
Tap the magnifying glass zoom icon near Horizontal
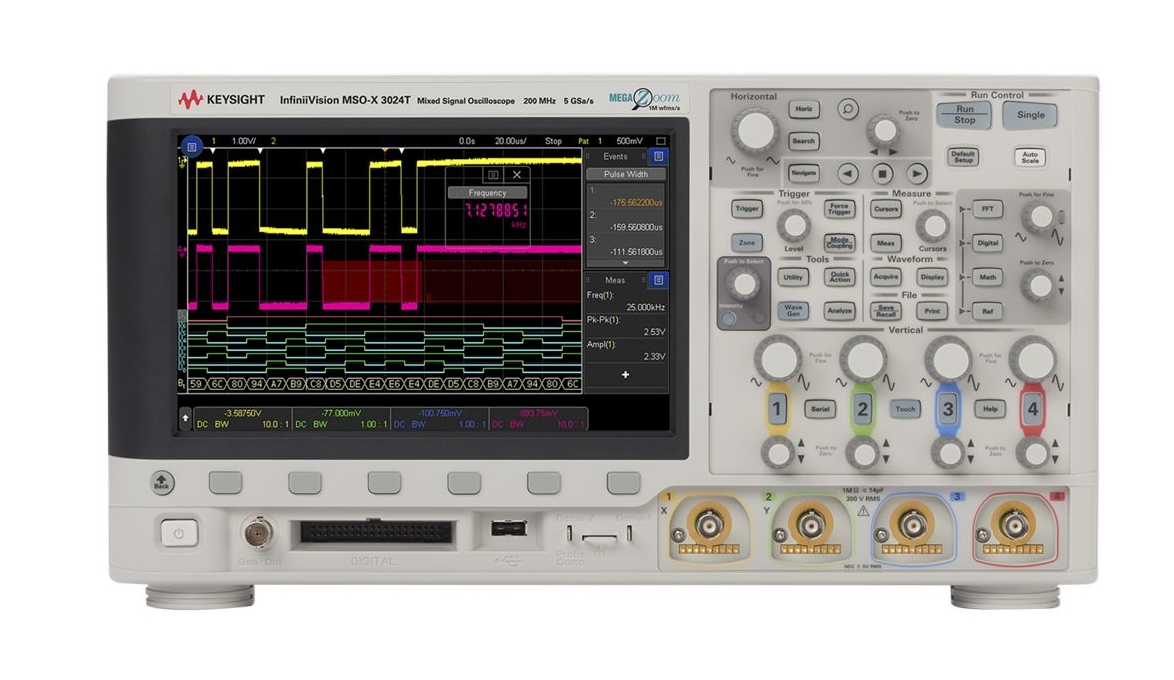click(848, 109)
